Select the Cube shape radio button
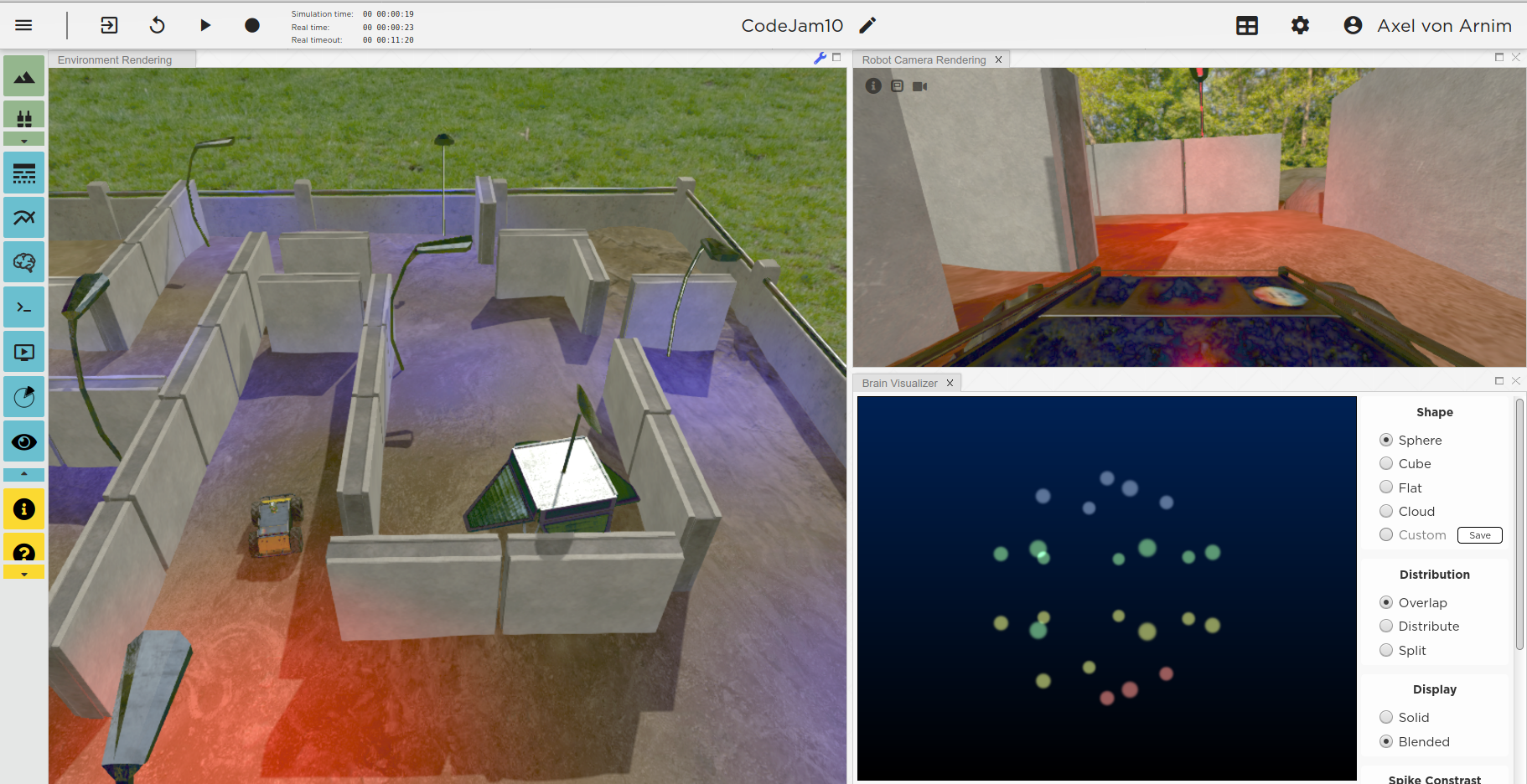 [x=1386, y=464]
